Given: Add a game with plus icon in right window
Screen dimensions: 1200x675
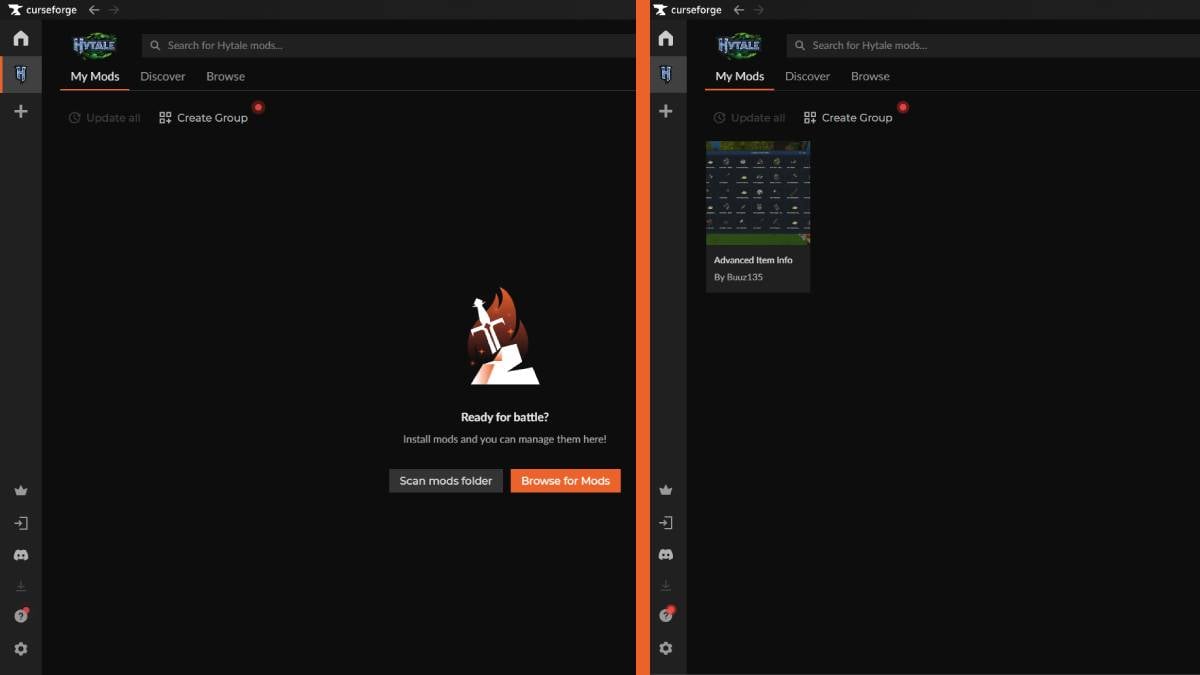Looking at the screenshot, I should 665,111.
